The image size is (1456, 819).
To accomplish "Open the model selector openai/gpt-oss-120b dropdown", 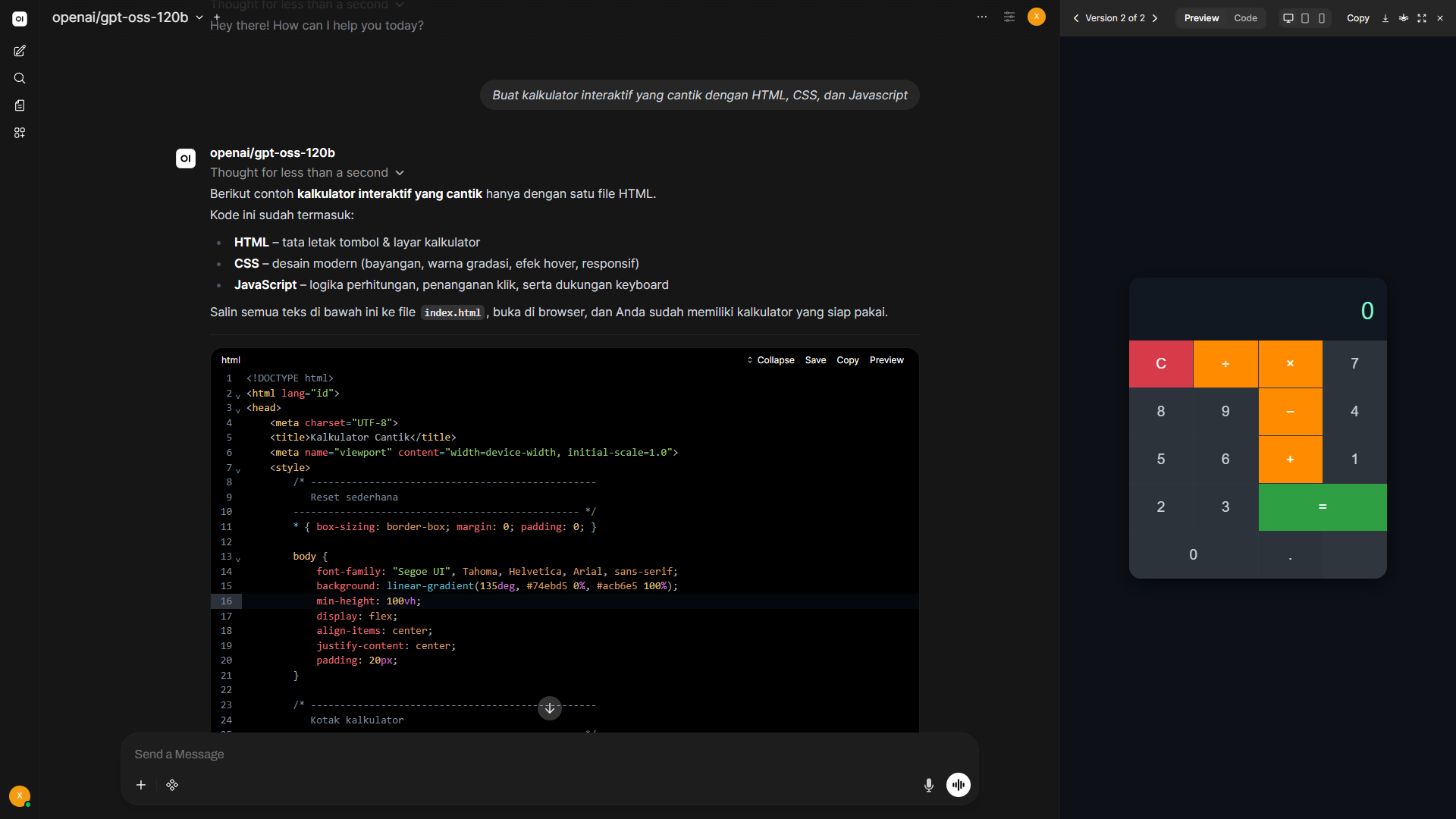I will 127,17.
